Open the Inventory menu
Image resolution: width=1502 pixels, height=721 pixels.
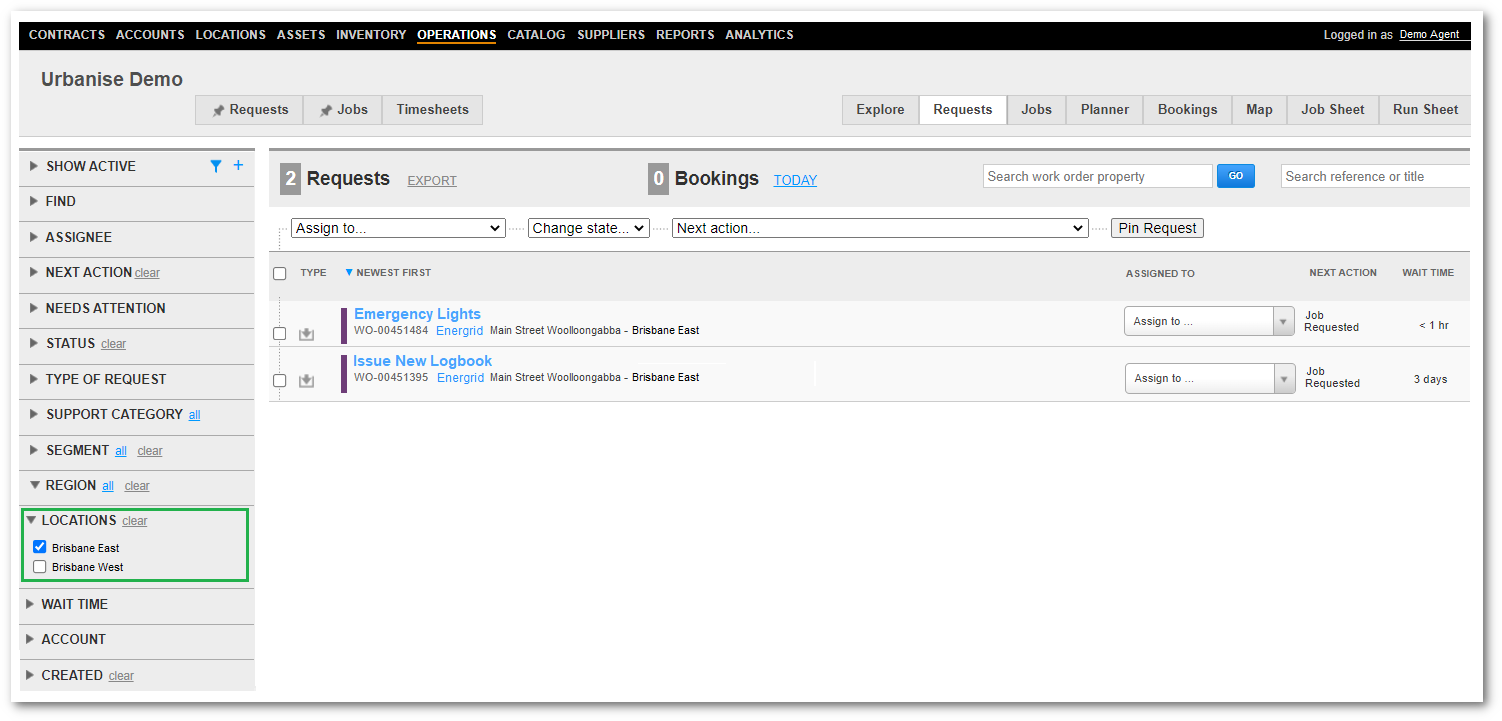371,35
